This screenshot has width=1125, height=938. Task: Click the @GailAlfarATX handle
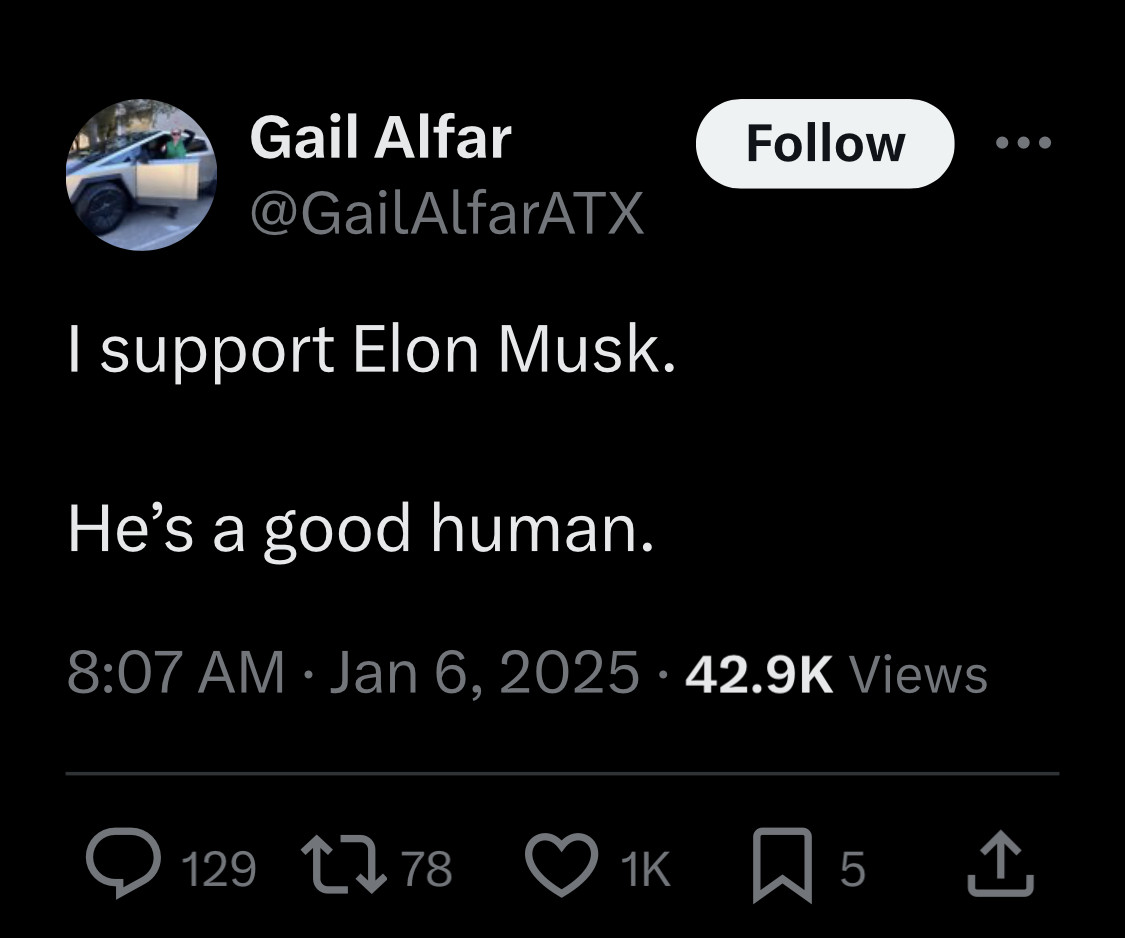tap(446, 211)
